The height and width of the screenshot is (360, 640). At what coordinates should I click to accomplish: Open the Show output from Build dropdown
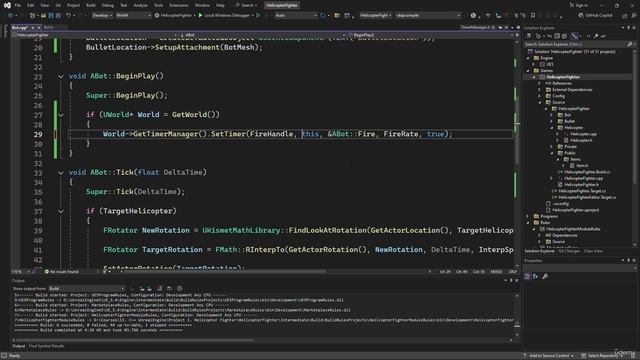[87, 289]
